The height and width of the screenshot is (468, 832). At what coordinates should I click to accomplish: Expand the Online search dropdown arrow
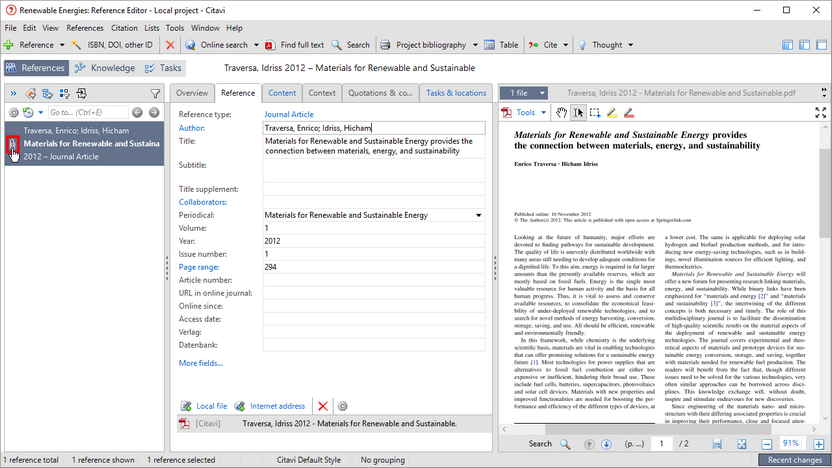(256, 45)
